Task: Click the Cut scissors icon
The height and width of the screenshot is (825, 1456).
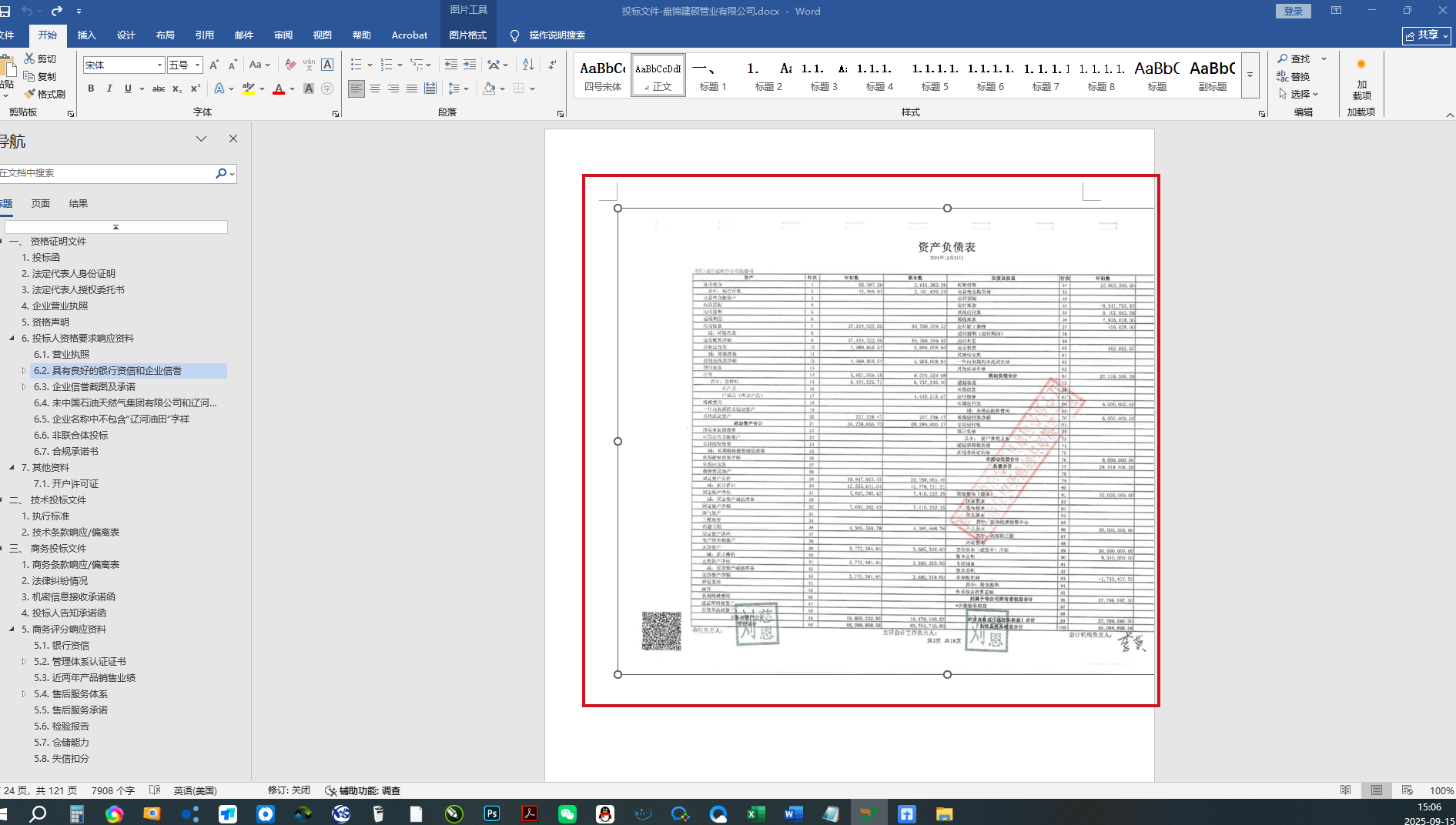Action: [40, 58]
